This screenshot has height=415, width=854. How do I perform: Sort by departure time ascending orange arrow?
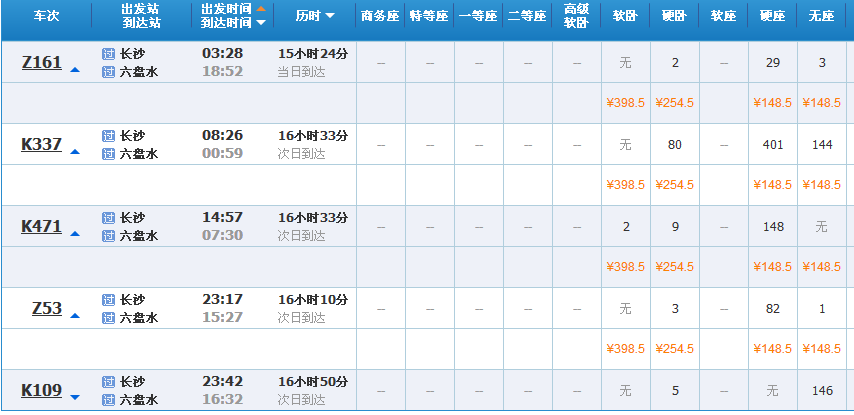[x=261, y=9]
